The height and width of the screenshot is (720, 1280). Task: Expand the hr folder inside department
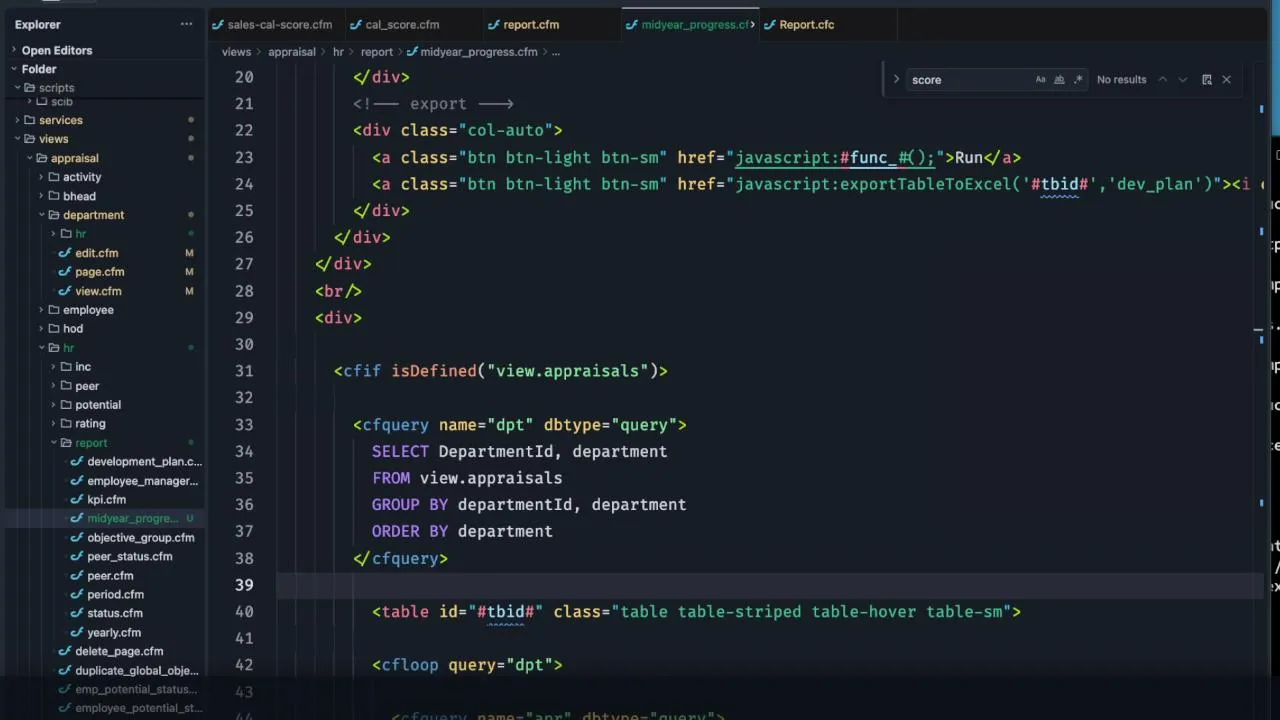click(80, 234)
